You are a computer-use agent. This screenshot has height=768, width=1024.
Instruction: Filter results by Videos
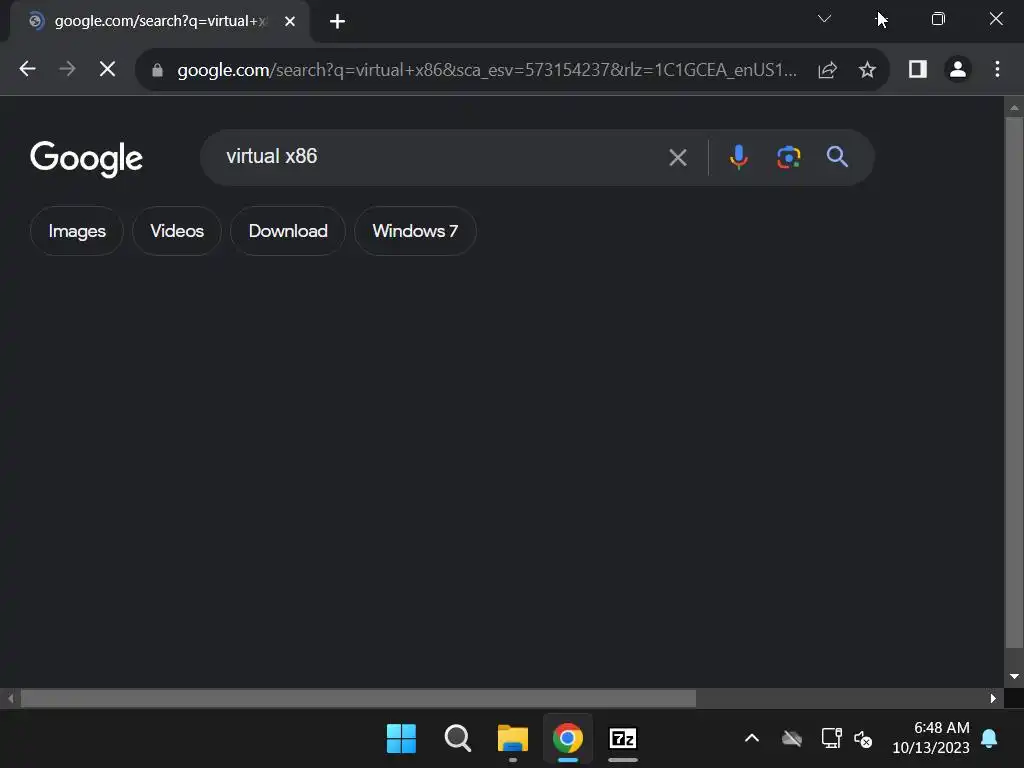pyautogui.click(x=177, y=231)
